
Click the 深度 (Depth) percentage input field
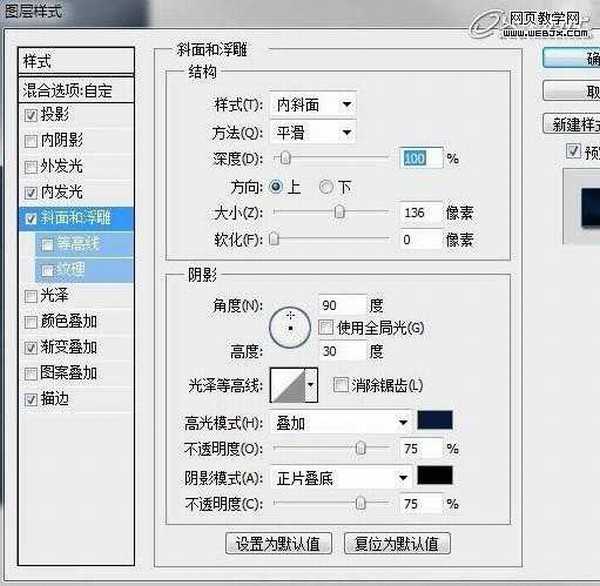click(x=420, y=158)
